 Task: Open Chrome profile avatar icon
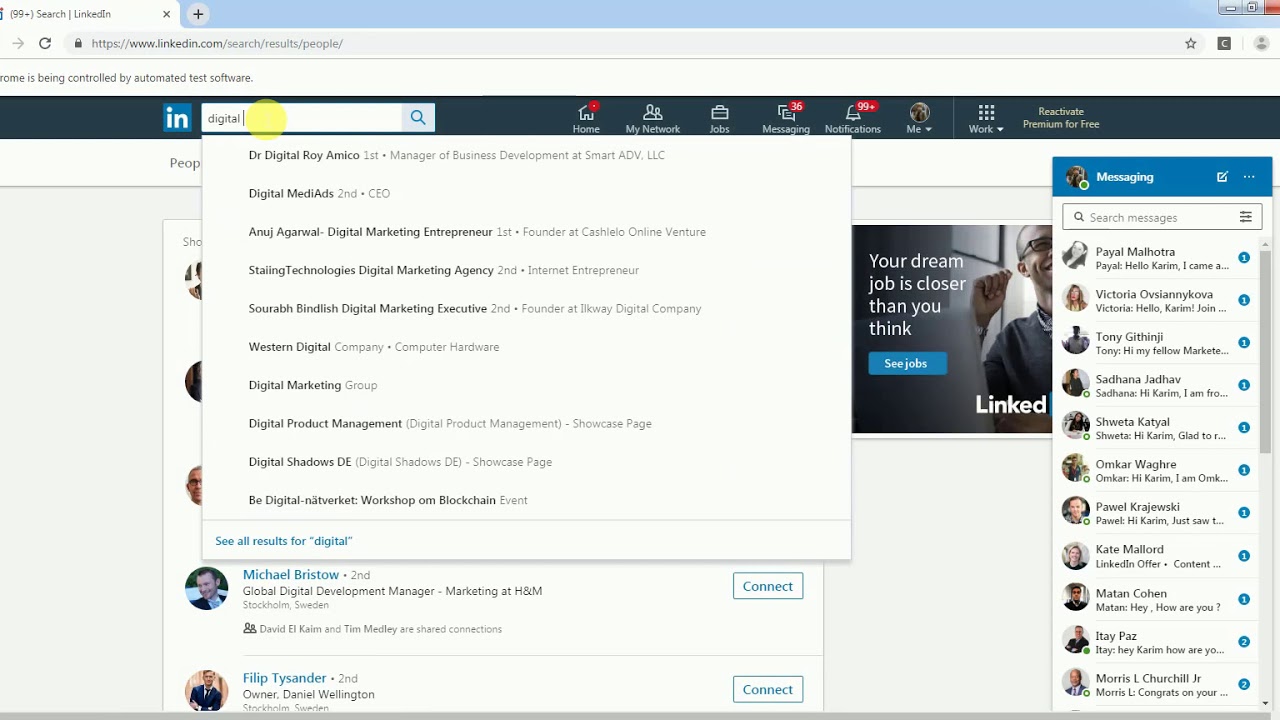[1261, 43]
